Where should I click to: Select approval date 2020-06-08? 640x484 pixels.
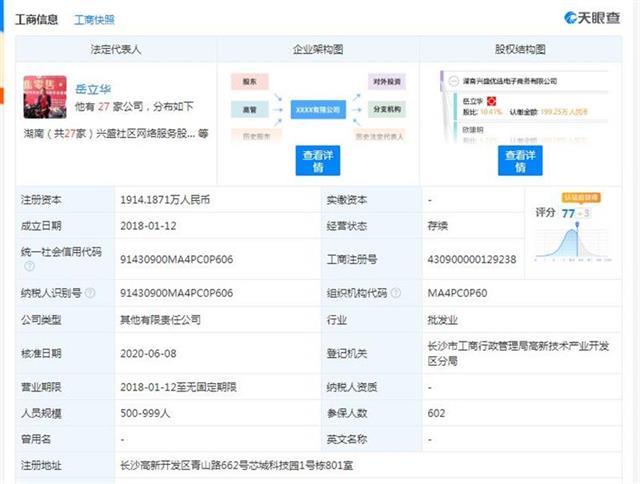[x=148, y=353]
